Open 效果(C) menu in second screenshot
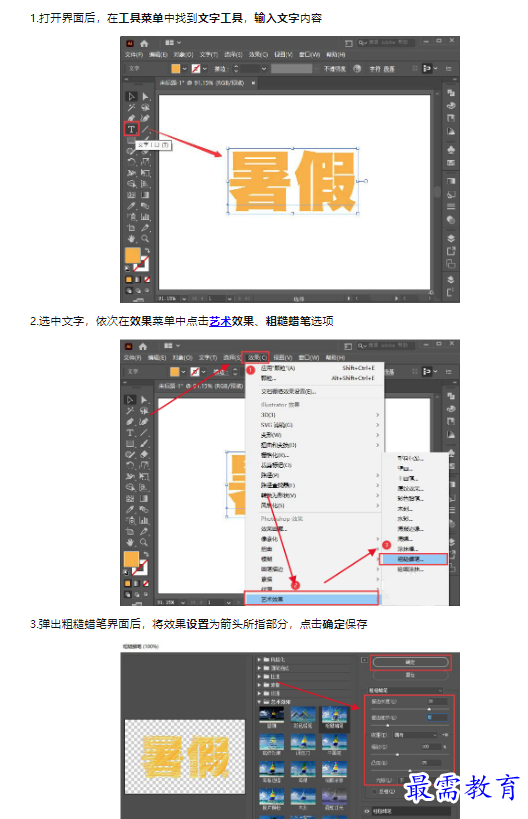Screen dimensions: 528x819 point(257,357)
